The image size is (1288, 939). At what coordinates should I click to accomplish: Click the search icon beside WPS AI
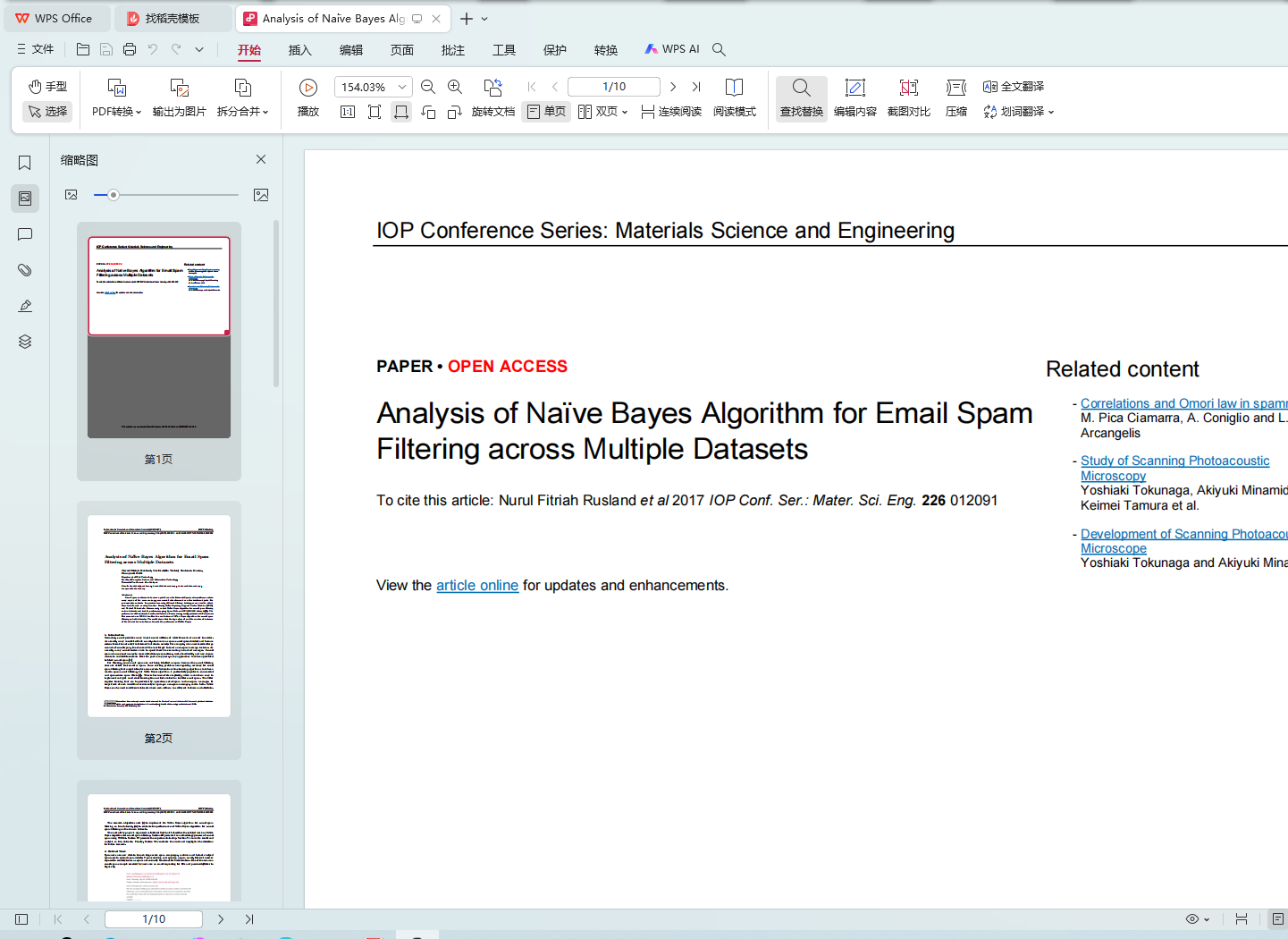click(x=720, y=50)
